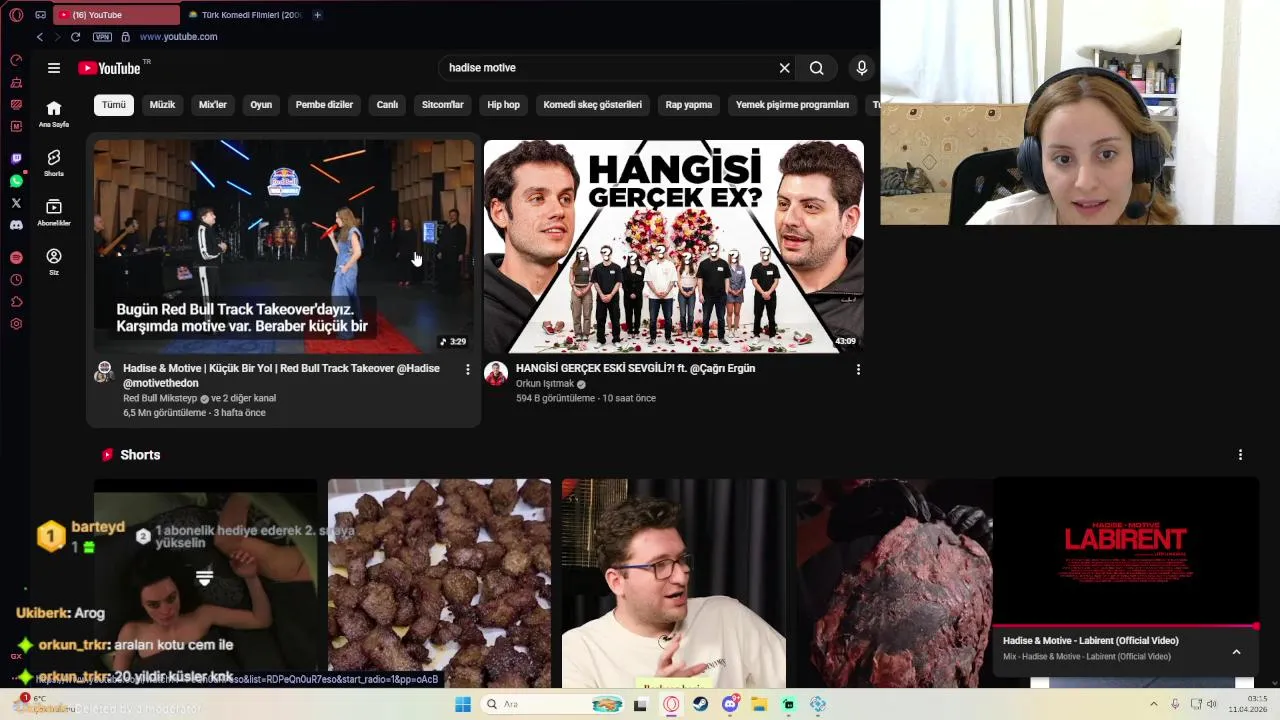The height and width of the screenshot is (720, 1280).
Task: Select Yemek pişirme programları chip
Action: click(x=792, y=105)
